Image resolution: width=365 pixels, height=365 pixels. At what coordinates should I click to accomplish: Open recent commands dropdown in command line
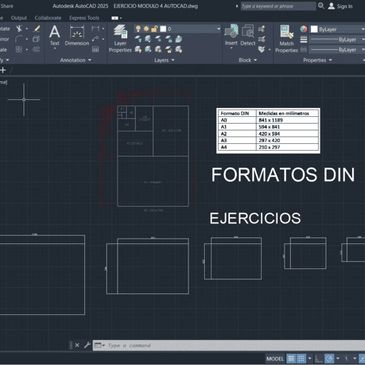tap(99, 345)
